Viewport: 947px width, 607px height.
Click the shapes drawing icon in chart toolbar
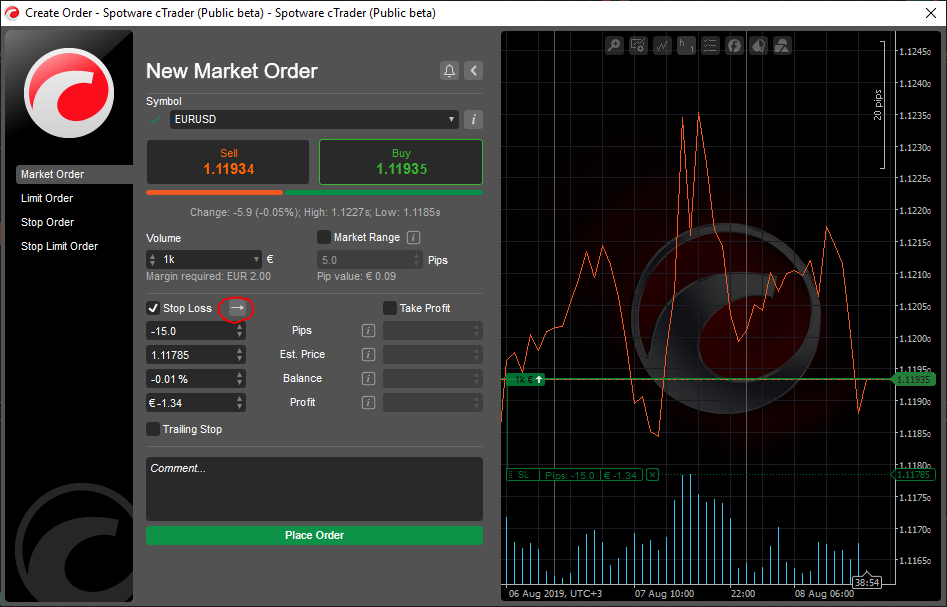click(782, 45)
